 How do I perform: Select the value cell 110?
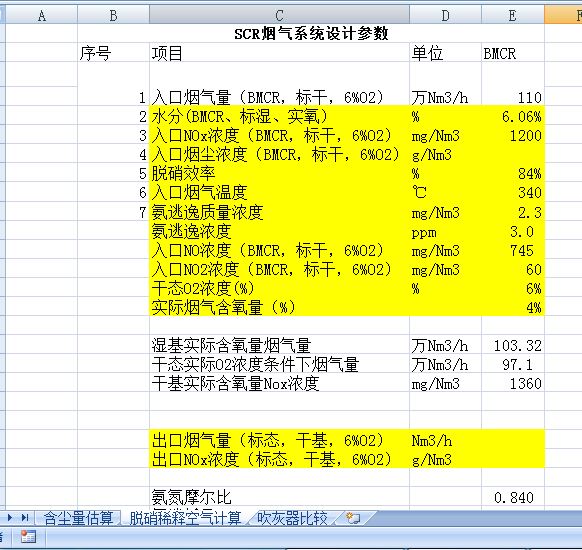tap(513, 97)
